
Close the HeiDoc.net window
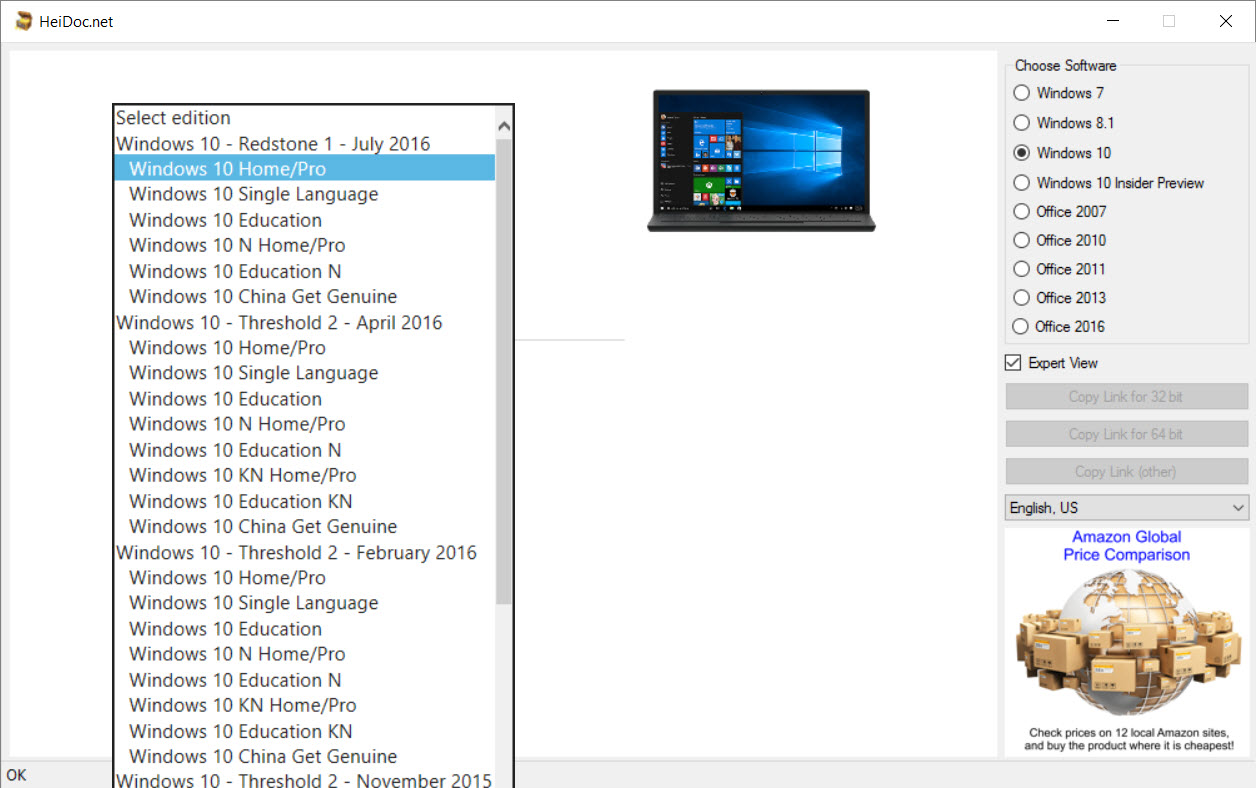(x=1226, y=21)
